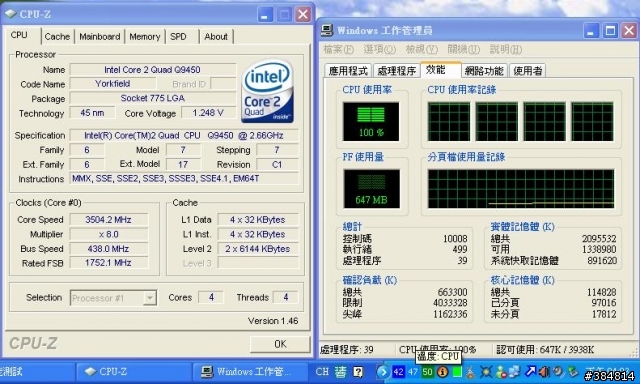This screenshot has height=384, width=640.
Task: Click the messenger user tray icon
Action: [501, 372]
